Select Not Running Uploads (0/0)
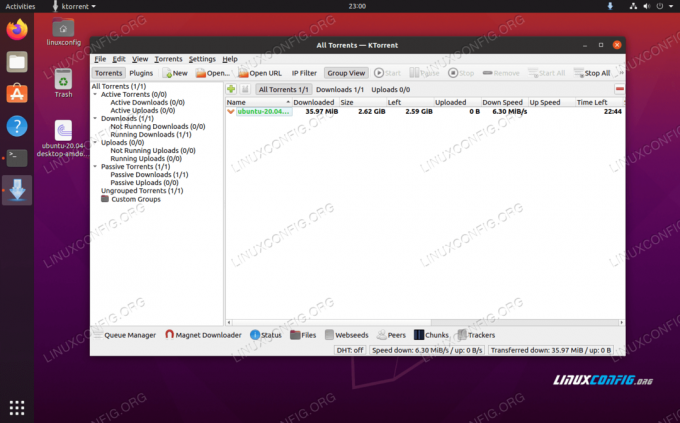This screenshot has height=423, width=680. (x=153, y=151)
